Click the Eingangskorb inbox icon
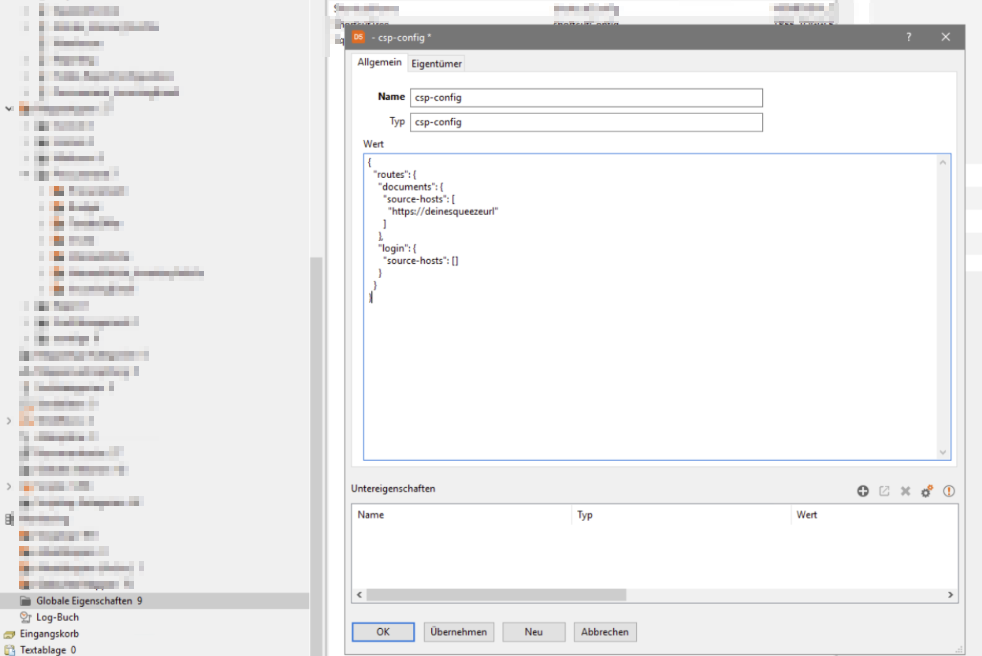This screenshot has height=656, width=982. tap(9, 634)
